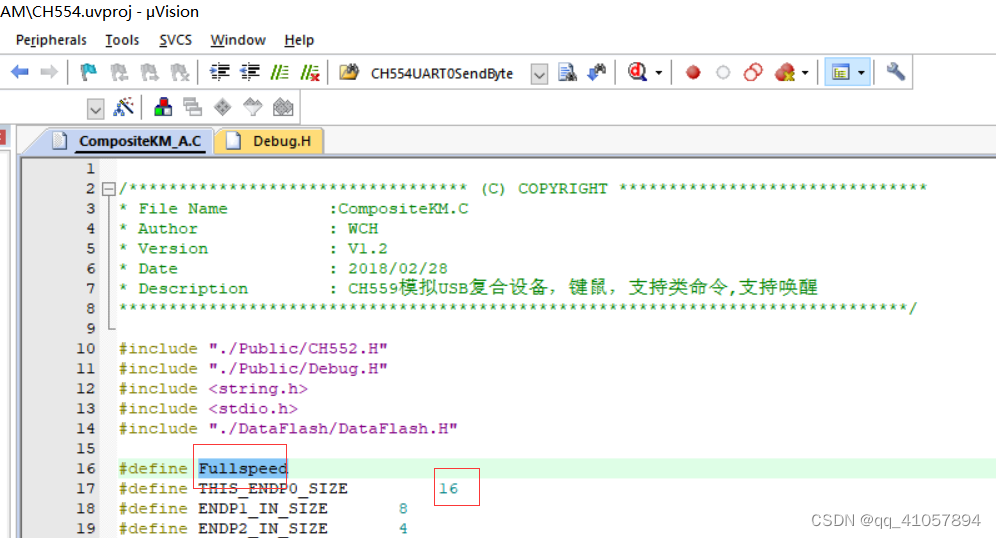Click the Find icon beside search box
Screen dimensions: 996x538
pos(567,72)
